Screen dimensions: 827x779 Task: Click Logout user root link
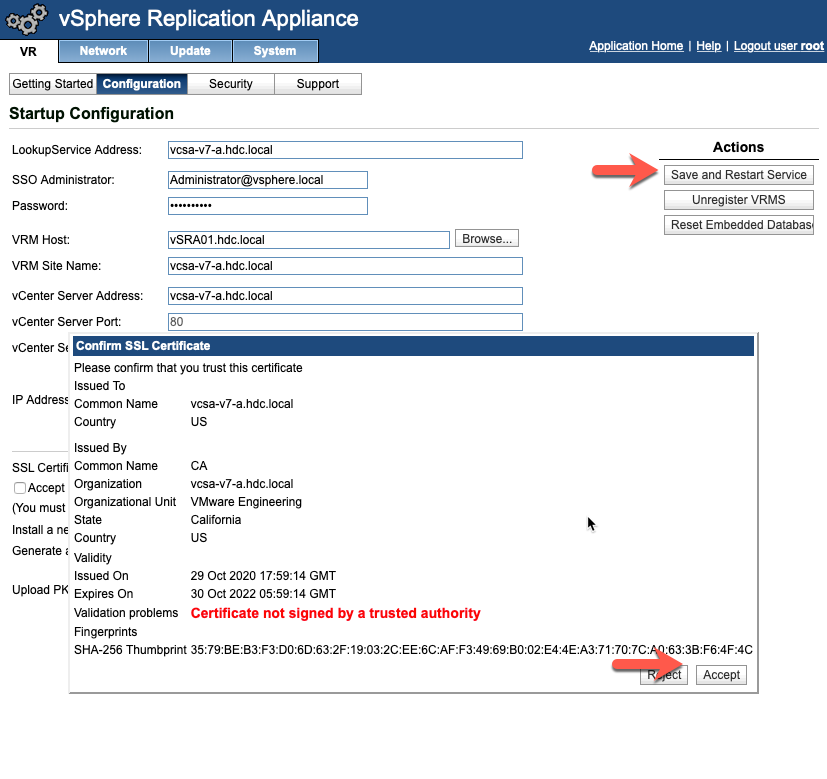tap(778, 46)
